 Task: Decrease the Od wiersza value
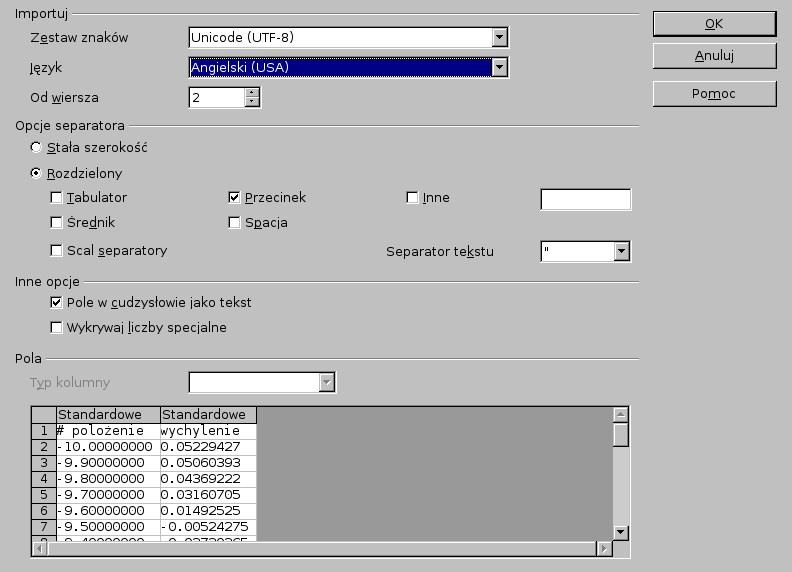pos(252,102)
